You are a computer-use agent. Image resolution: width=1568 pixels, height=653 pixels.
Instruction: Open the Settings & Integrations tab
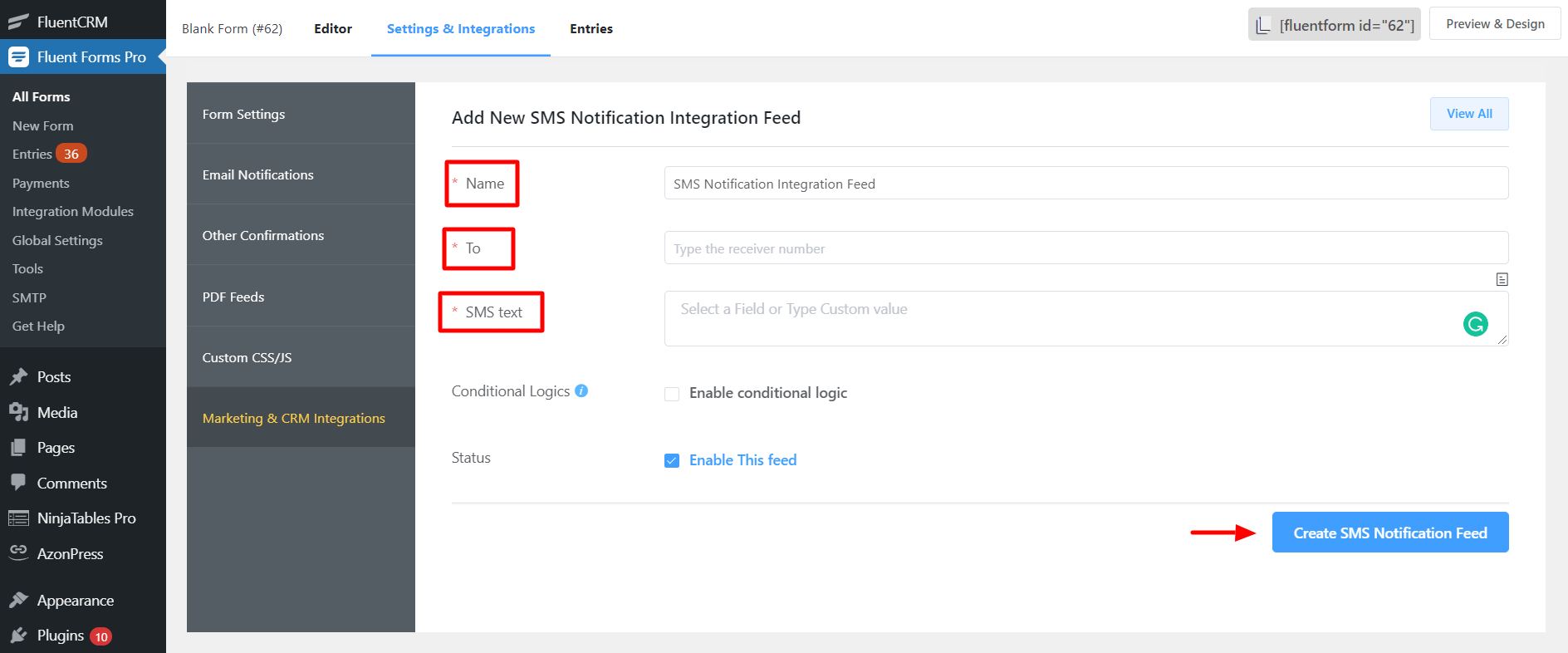(461, 28)
